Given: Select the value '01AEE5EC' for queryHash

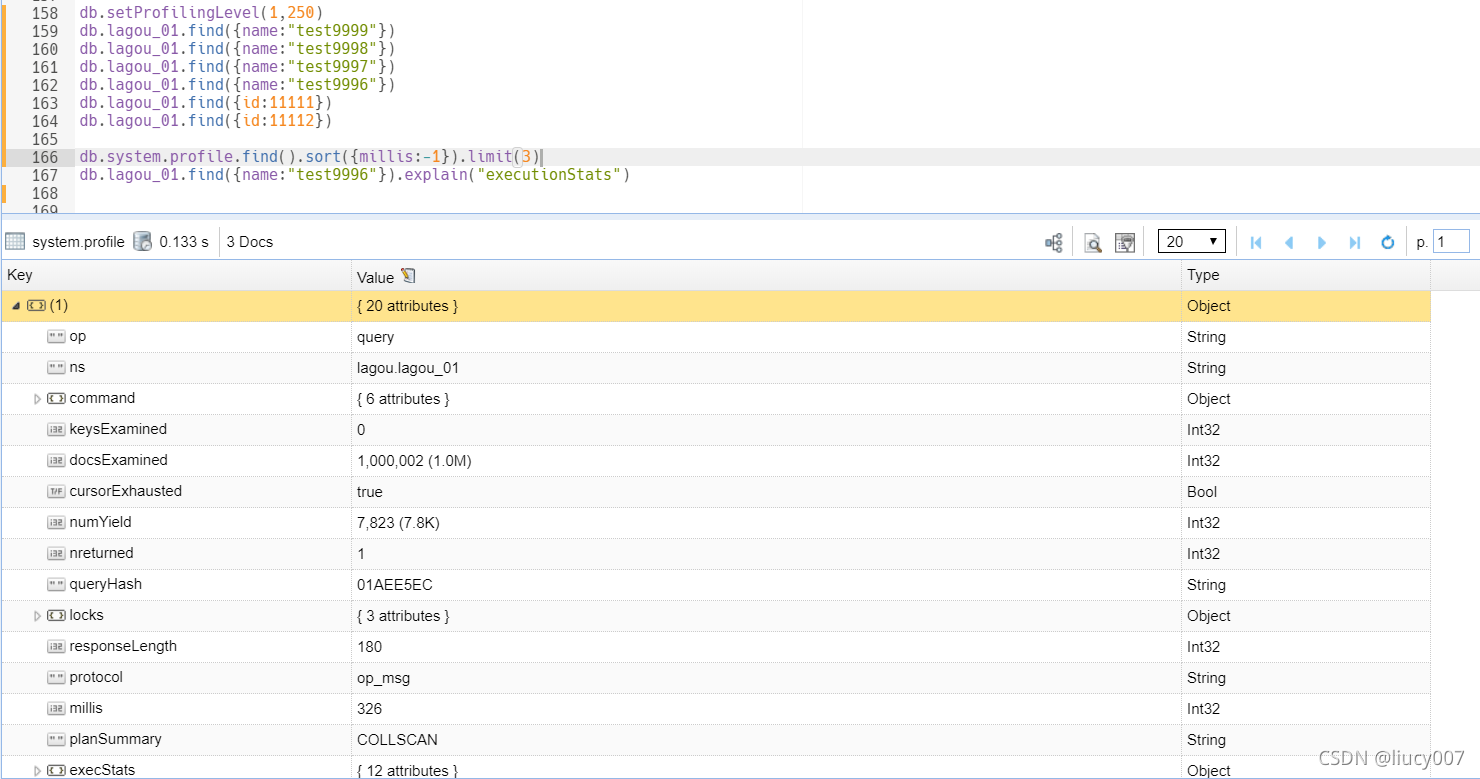Looking at the screenshot, I should [x=395, y=585].
